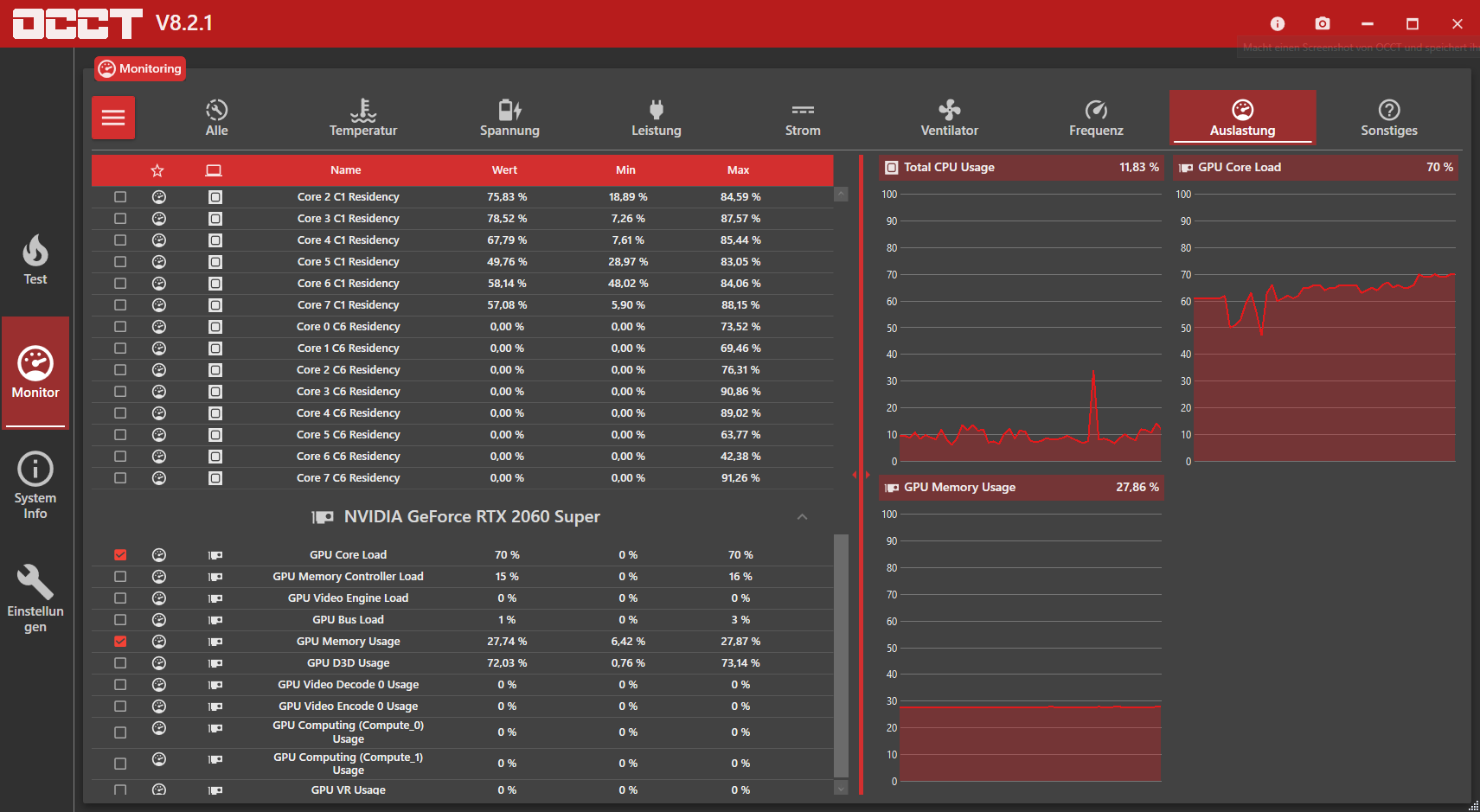
Task: Click the Monitoring header button
Action: point(140,68)
